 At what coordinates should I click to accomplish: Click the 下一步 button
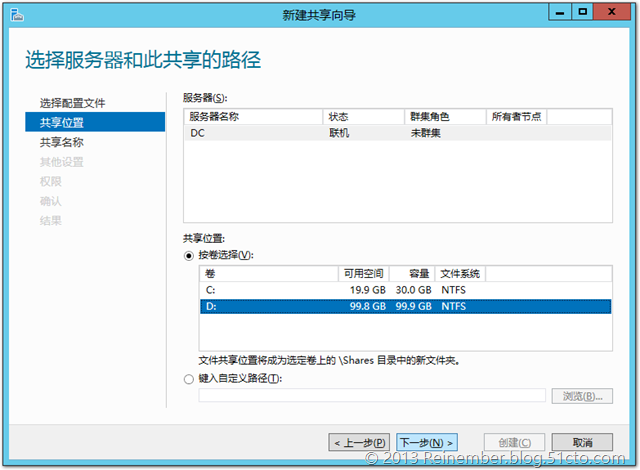point(427,442)
